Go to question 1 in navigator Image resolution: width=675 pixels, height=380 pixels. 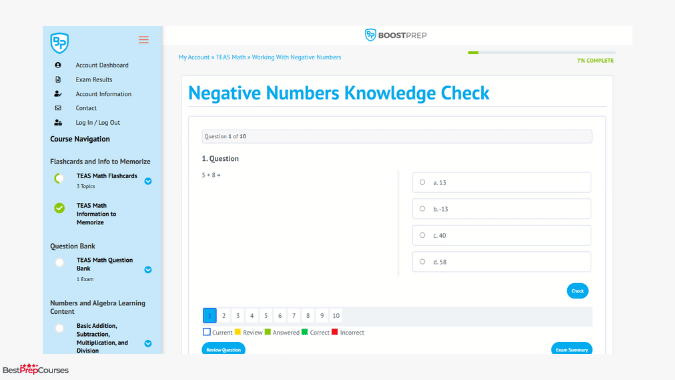tap(210, 315)
